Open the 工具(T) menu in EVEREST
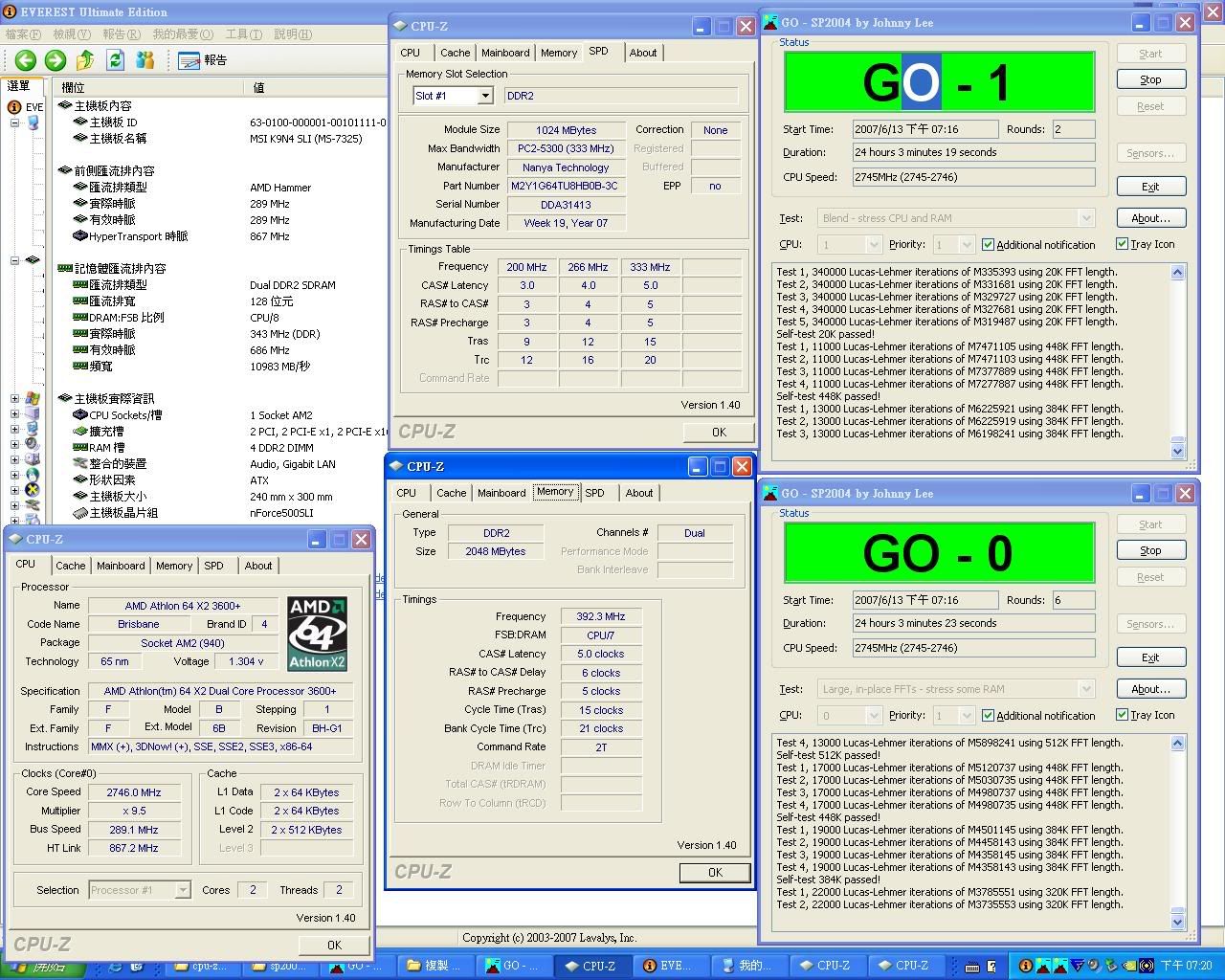 243,34
